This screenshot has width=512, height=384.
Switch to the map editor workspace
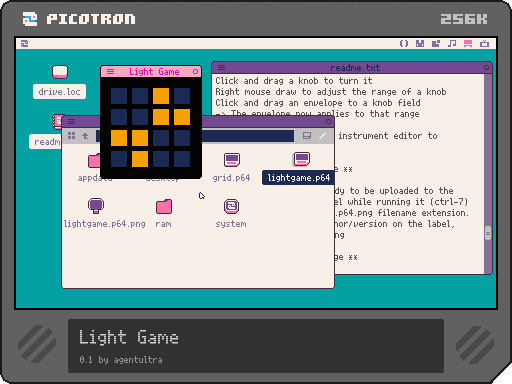(x=436, y=43)
